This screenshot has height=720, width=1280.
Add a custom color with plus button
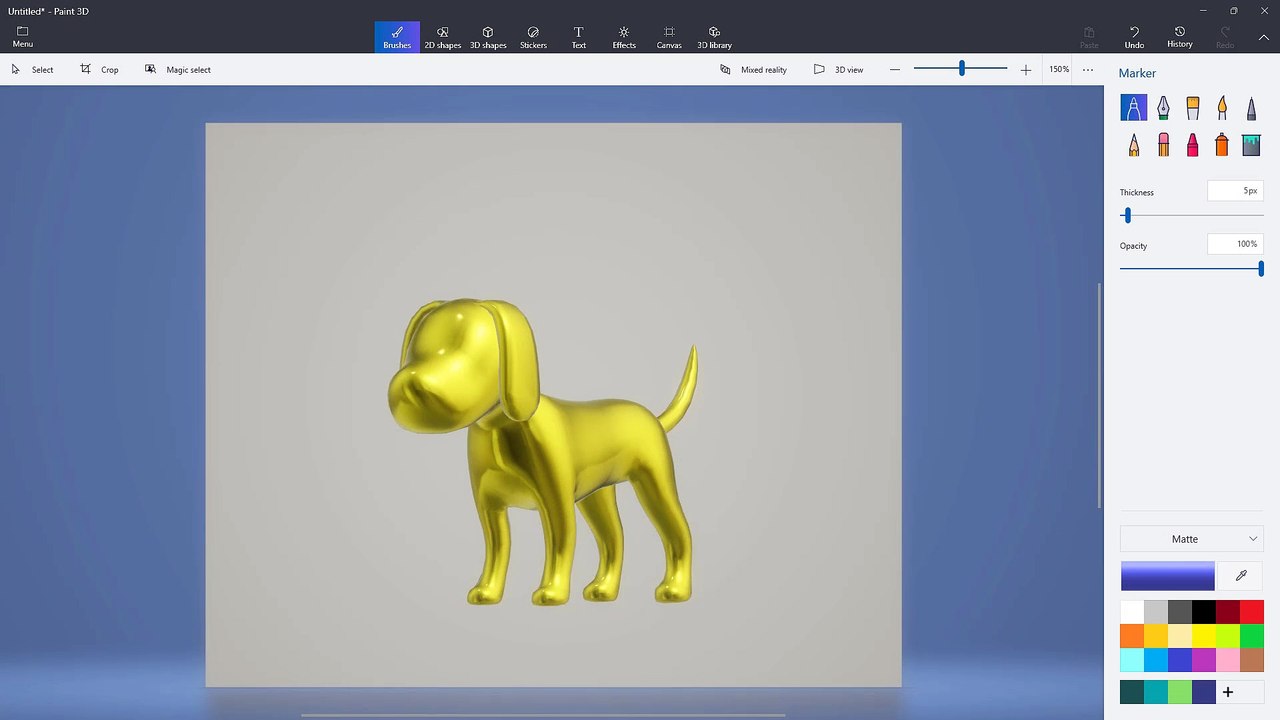pyautogui.click(x=1228, y=692)
